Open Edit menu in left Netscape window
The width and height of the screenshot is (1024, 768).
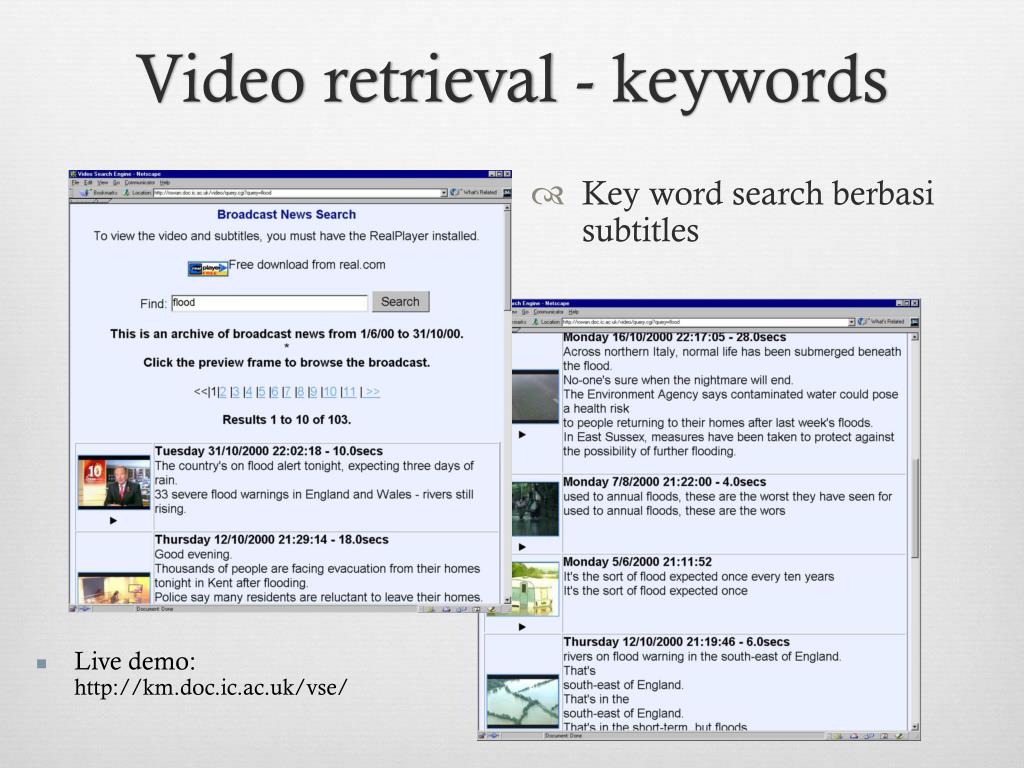click(x=88, y=182)
